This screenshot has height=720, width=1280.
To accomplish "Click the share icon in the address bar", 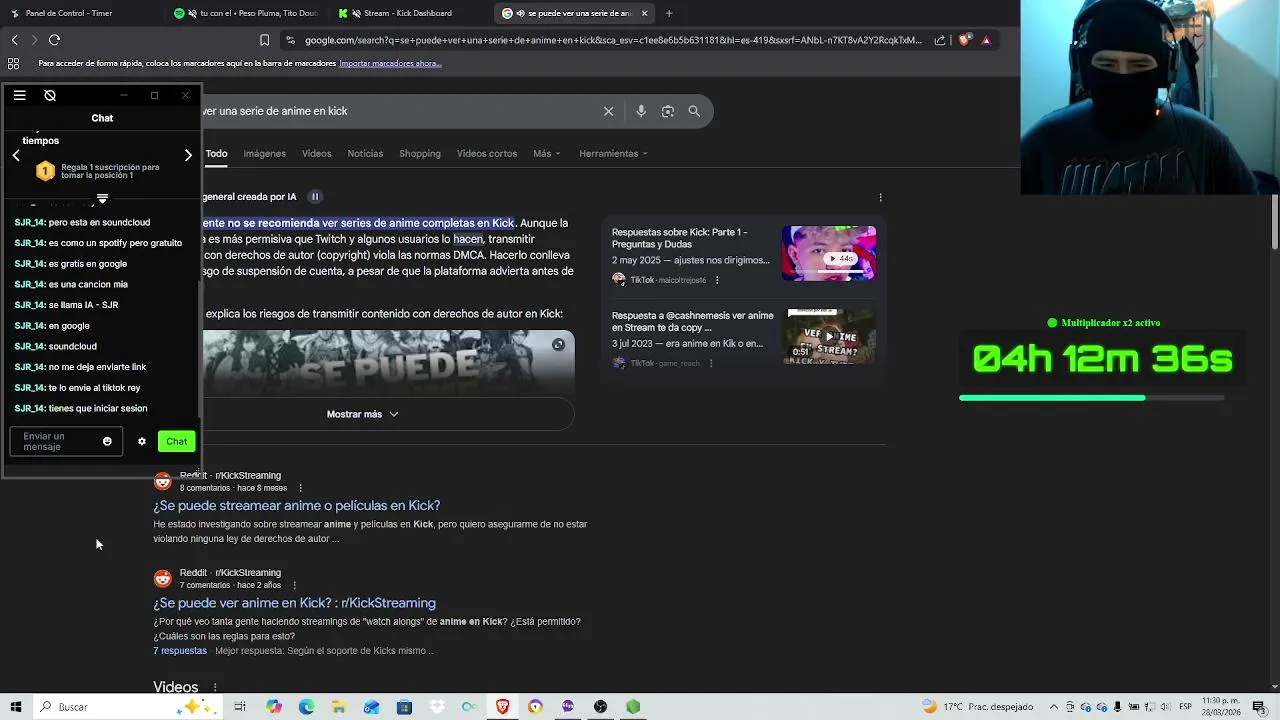I will point(940,40).
